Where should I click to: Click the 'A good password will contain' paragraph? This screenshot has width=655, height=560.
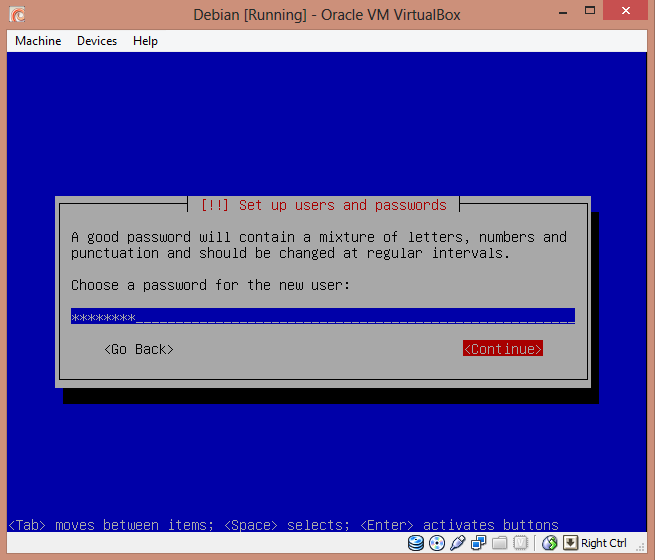tap(319, 245)
